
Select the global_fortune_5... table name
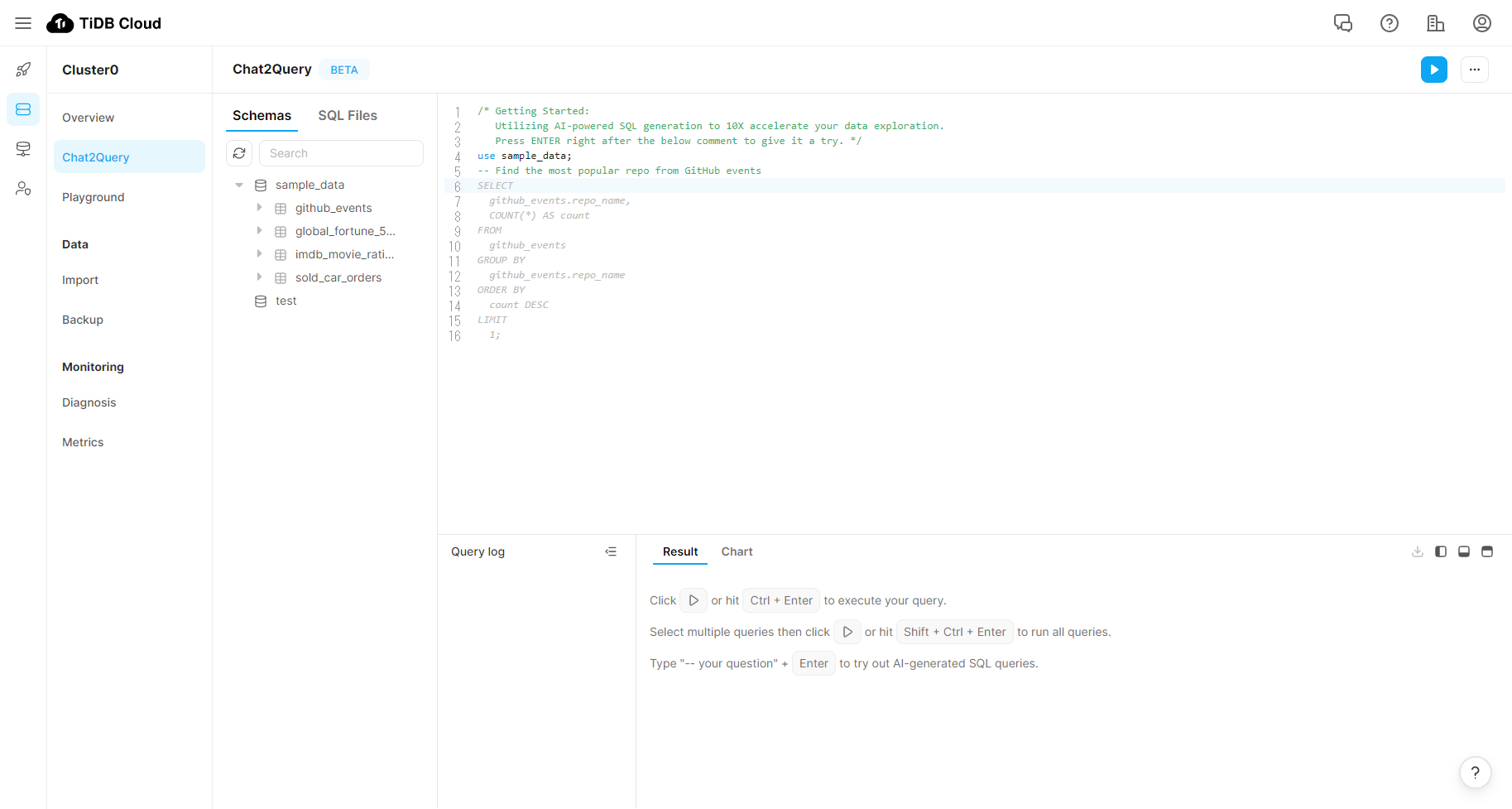(x=345, y=231)
